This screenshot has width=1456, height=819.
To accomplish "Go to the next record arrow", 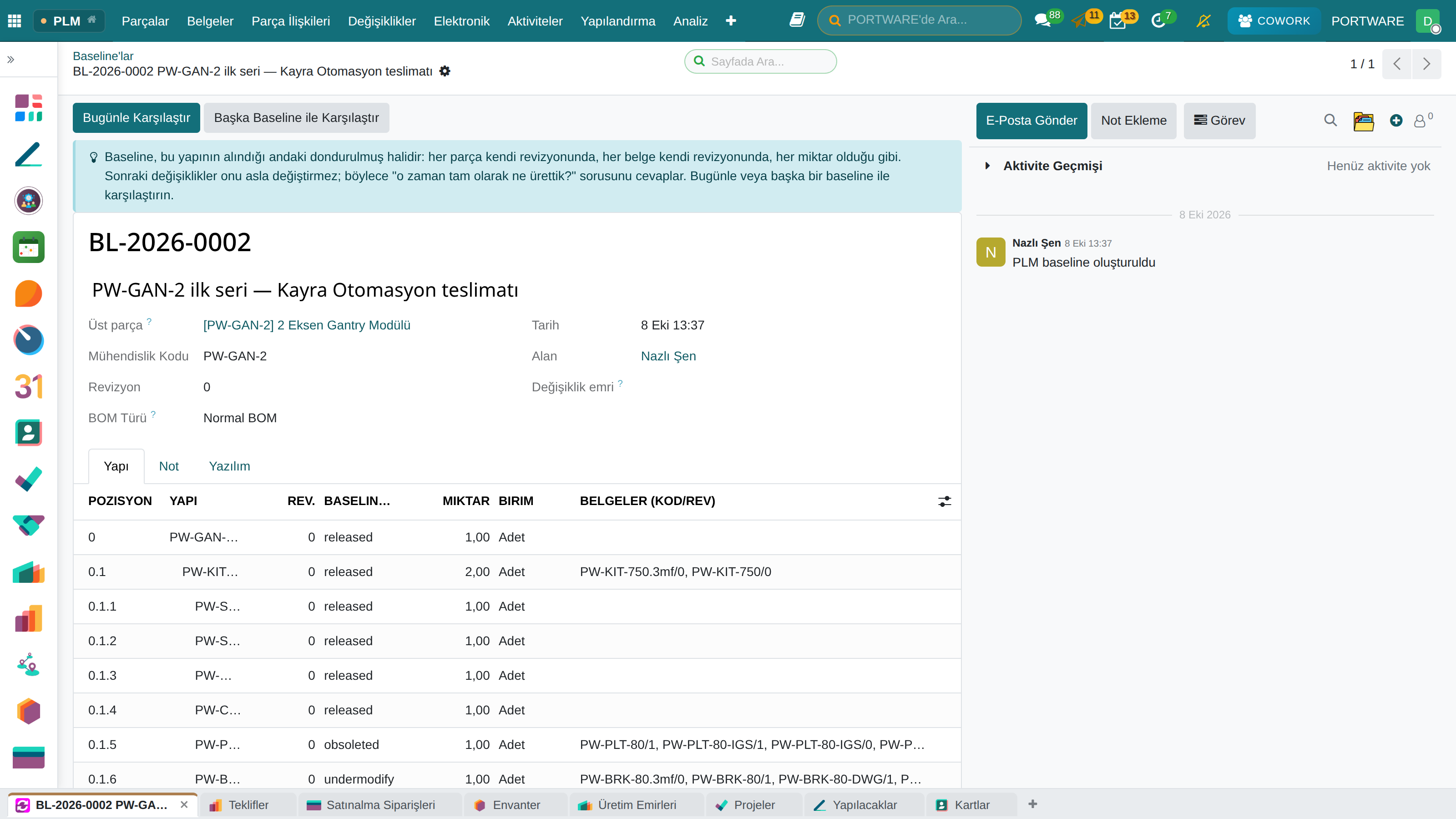I will pos(1426,64).
